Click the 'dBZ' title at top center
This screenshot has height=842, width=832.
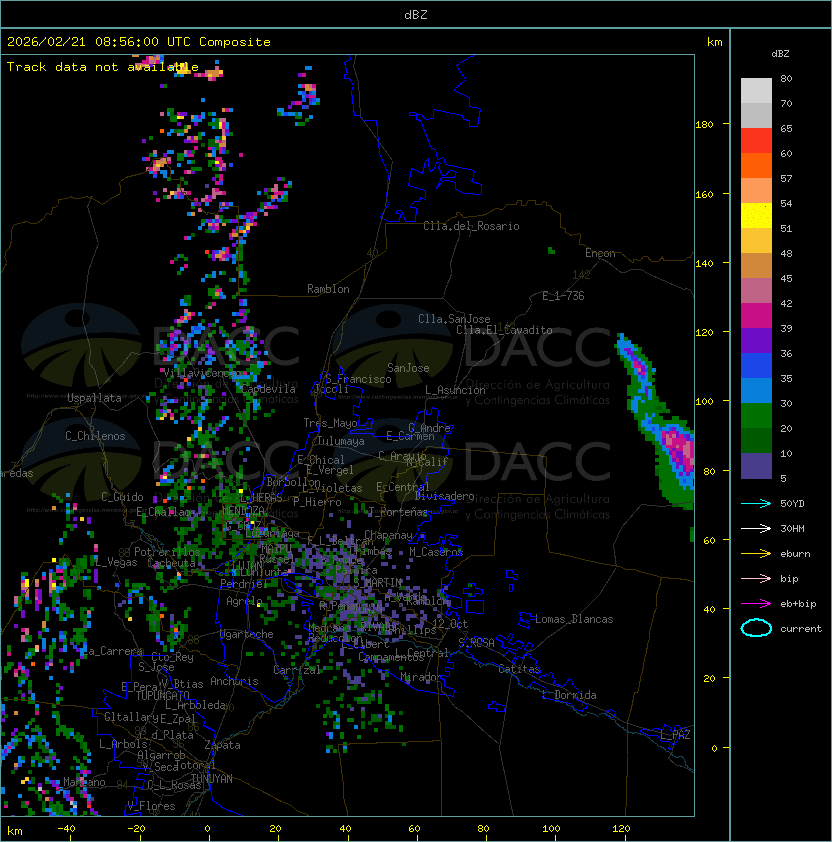pyautogui.click(x=416, y=15)
